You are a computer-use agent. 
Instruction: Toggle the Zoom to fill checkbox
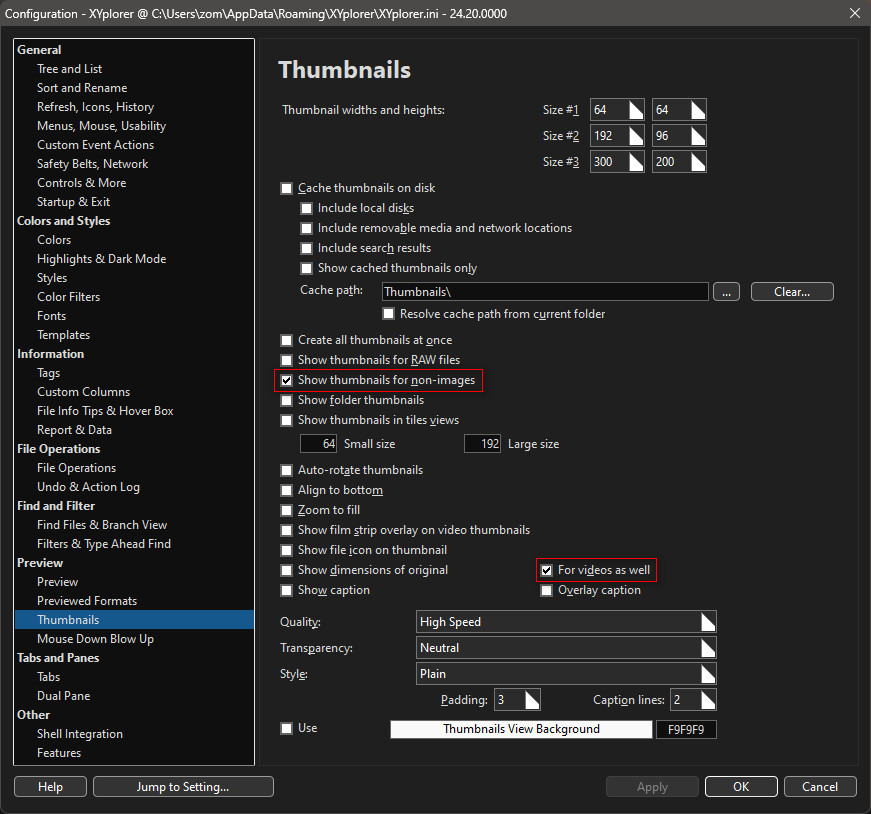[x=287, y=510]
